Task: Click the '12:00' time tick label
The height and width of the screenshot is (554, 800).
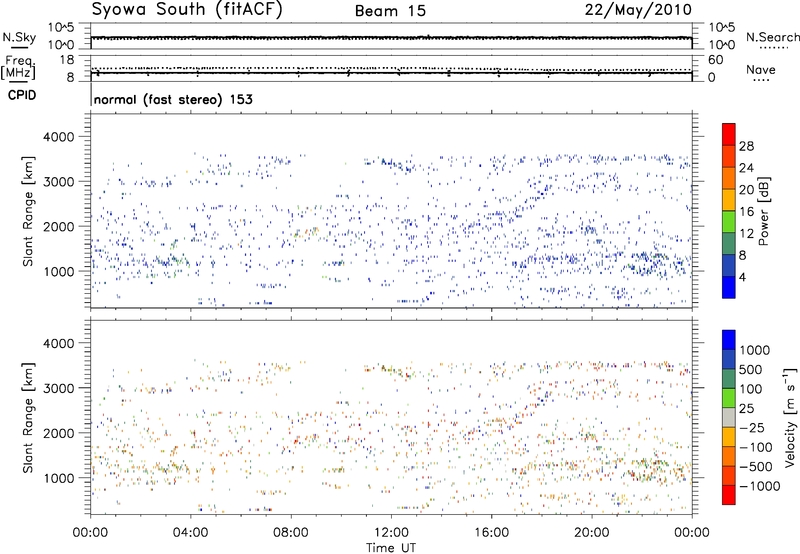Action: [391, 533]
